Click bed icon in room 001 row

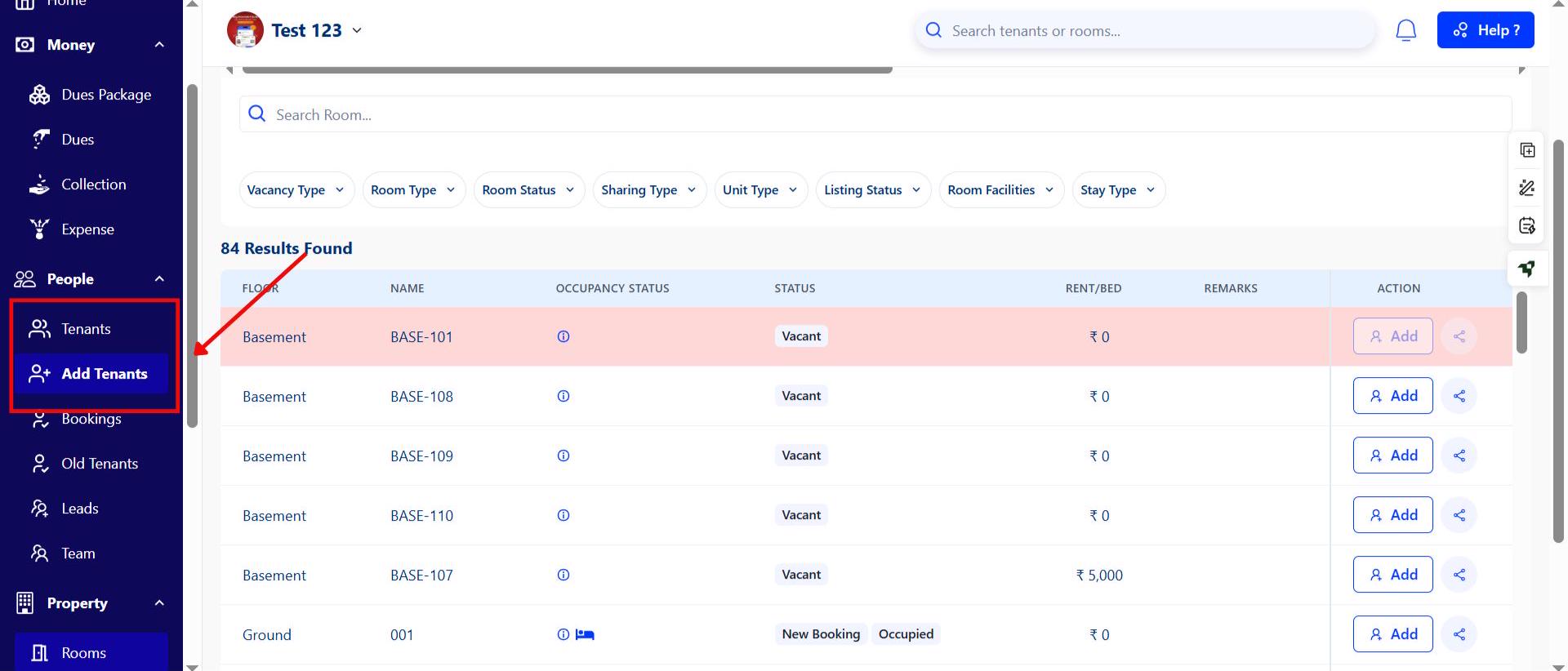click(585, 634)
